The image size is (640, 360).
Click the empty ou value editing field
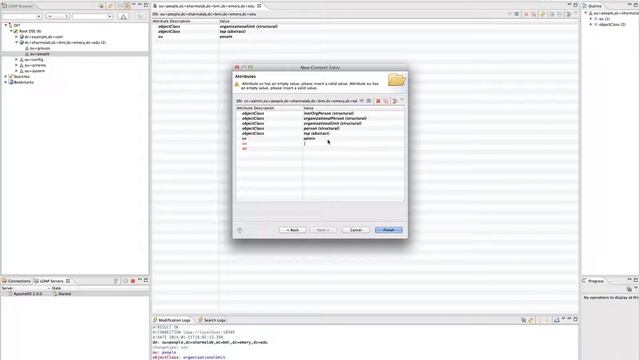tap(353, 143)
